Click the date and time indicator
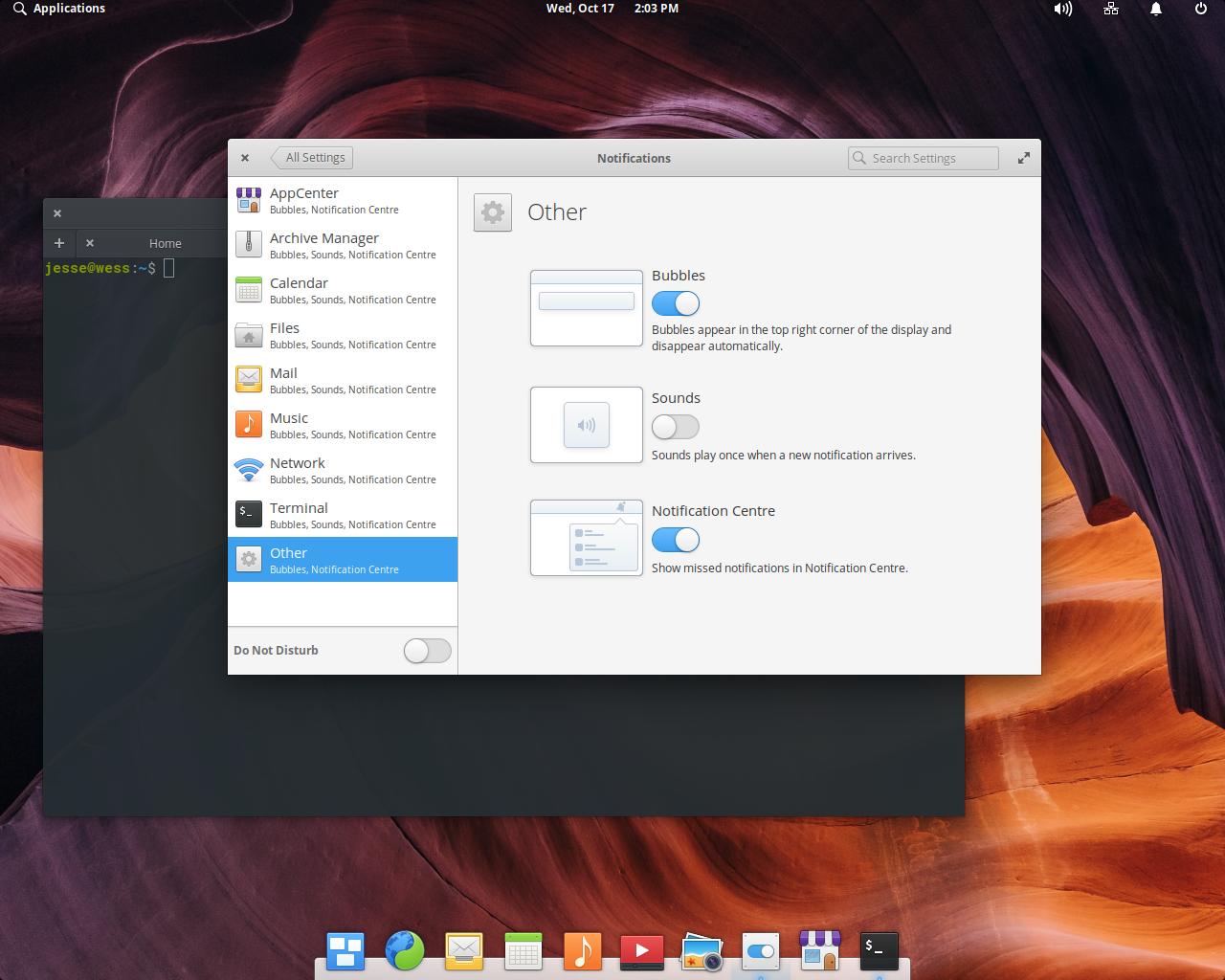Viewport: 1225px width, 980px height. [612, 9]
